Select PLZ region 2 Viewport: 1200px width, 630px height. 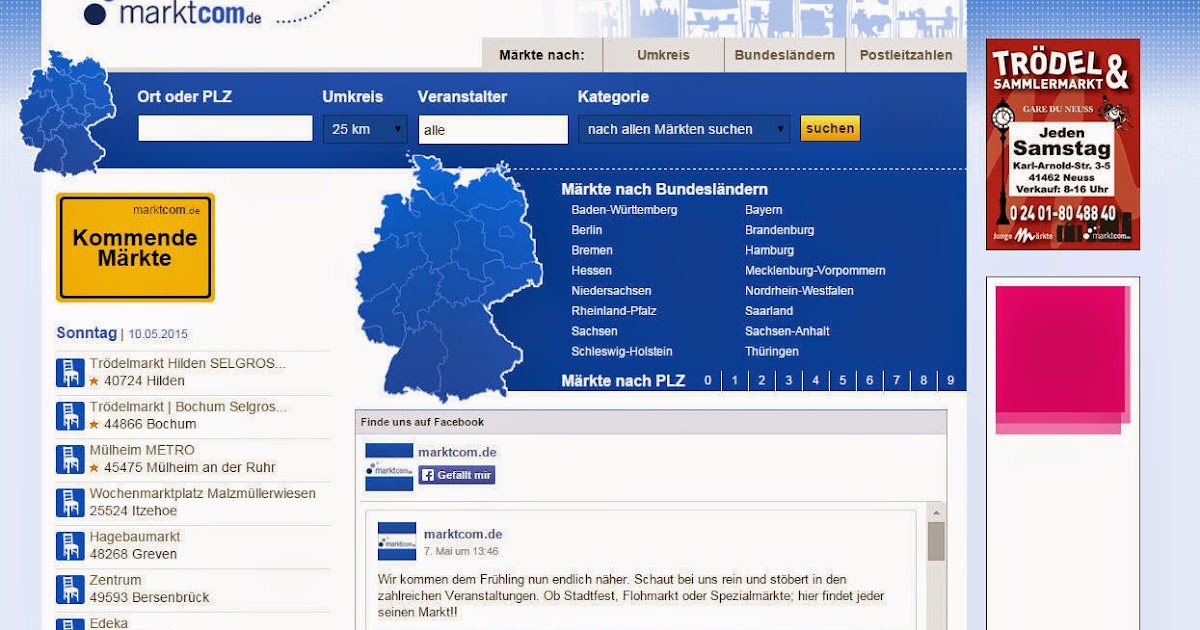[762, 380]
